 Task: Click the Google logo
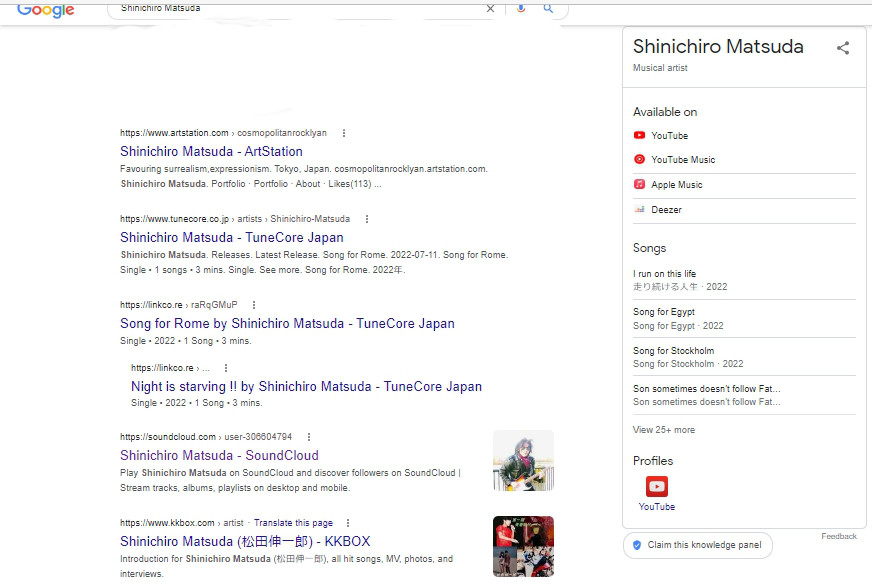click(46, 11)
